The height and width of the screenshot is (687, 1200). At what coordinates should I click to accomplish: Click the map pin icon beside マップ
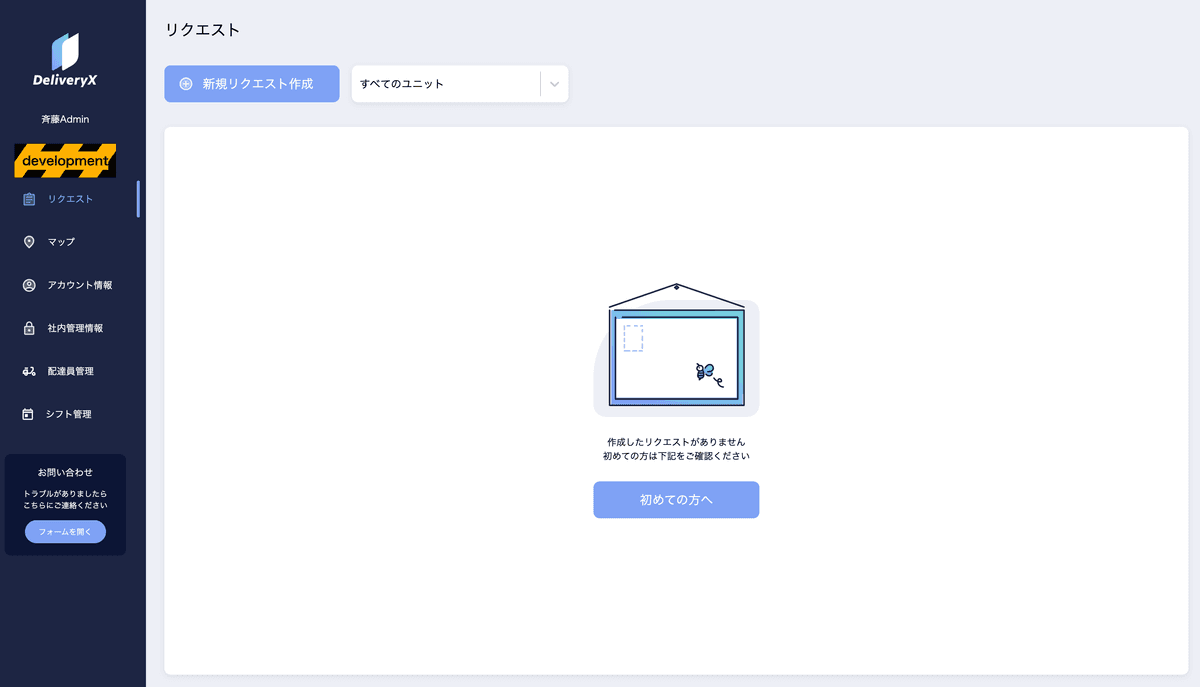click(x=29, y=242)
